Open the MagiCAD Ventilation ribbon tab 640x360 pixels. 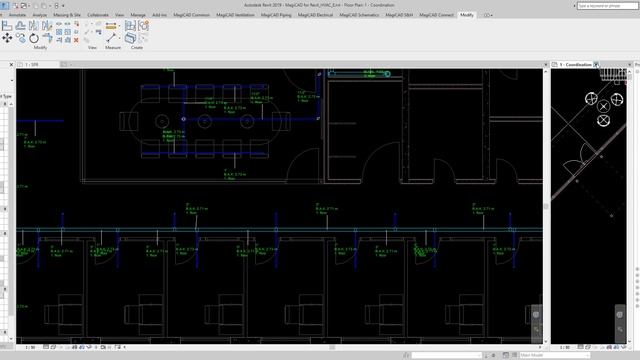tap(235, 15)
